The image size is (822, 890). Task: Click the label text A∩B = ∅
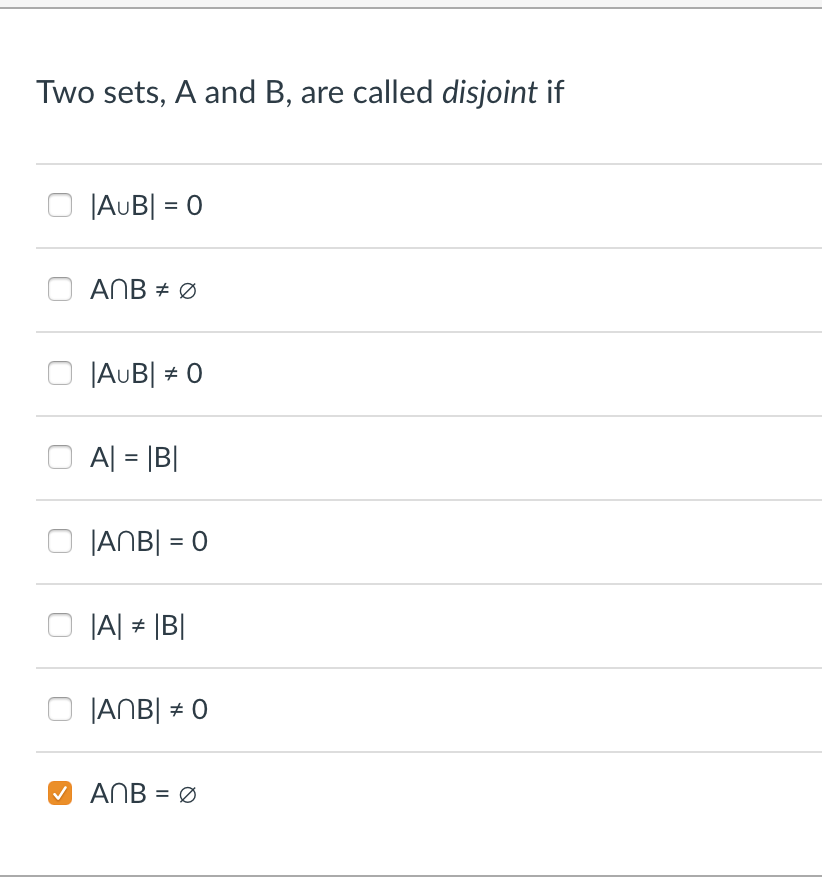pos(142,793)
